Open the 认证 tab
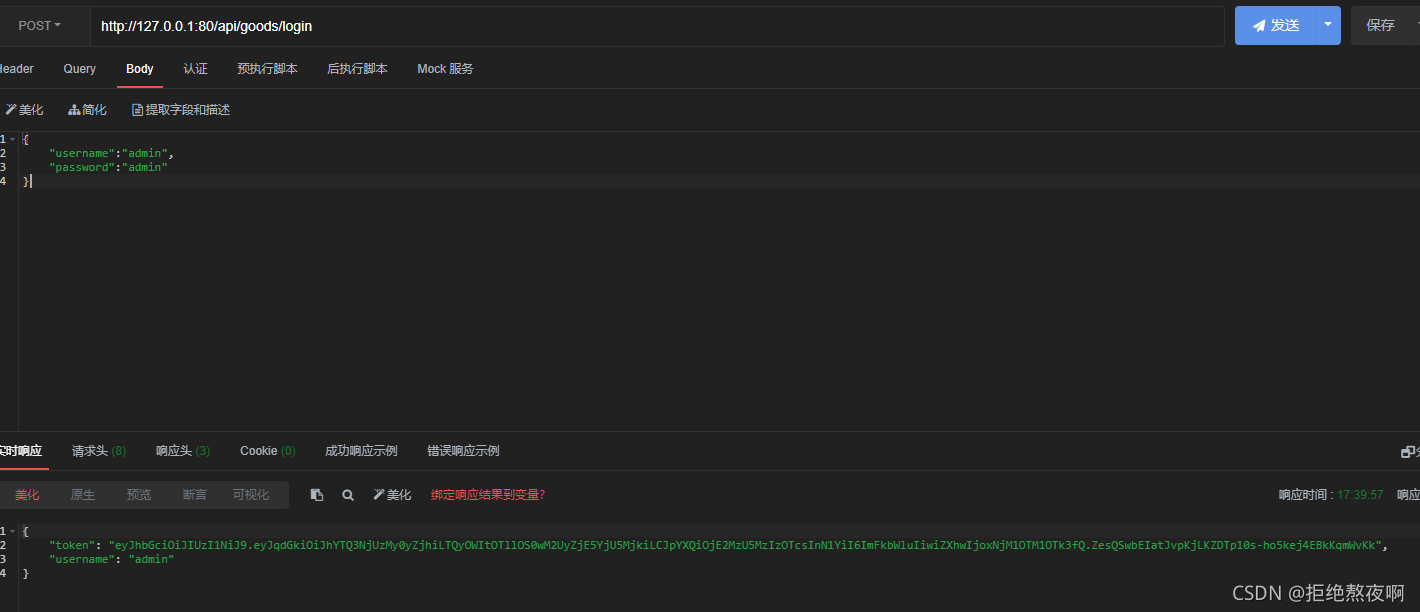This screenshot has width=1420, height=612. 196,69
